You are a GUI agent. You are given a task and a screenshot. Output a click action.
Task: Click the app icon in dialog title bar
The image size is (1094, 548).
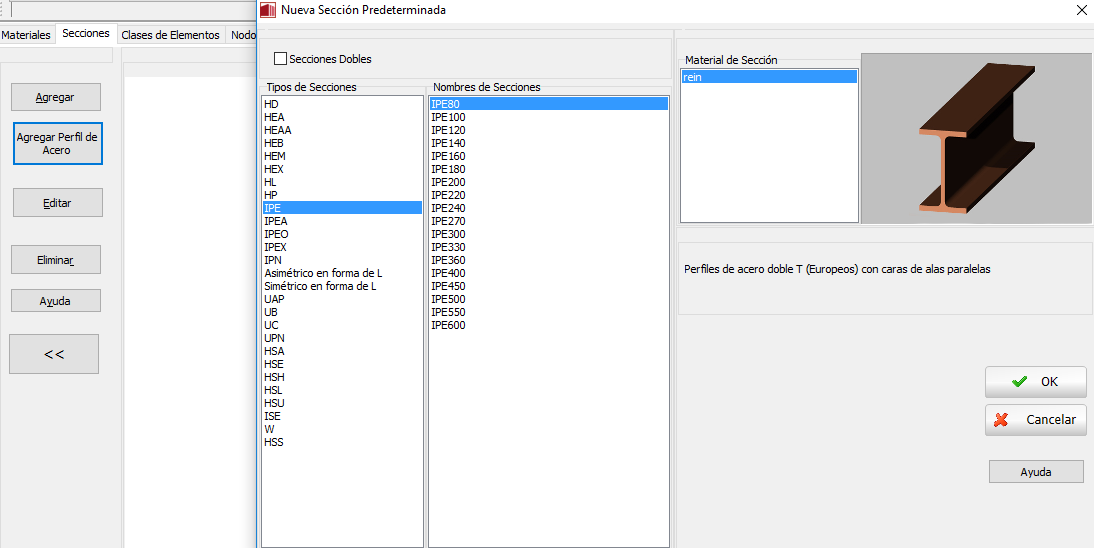click(267, 10)
